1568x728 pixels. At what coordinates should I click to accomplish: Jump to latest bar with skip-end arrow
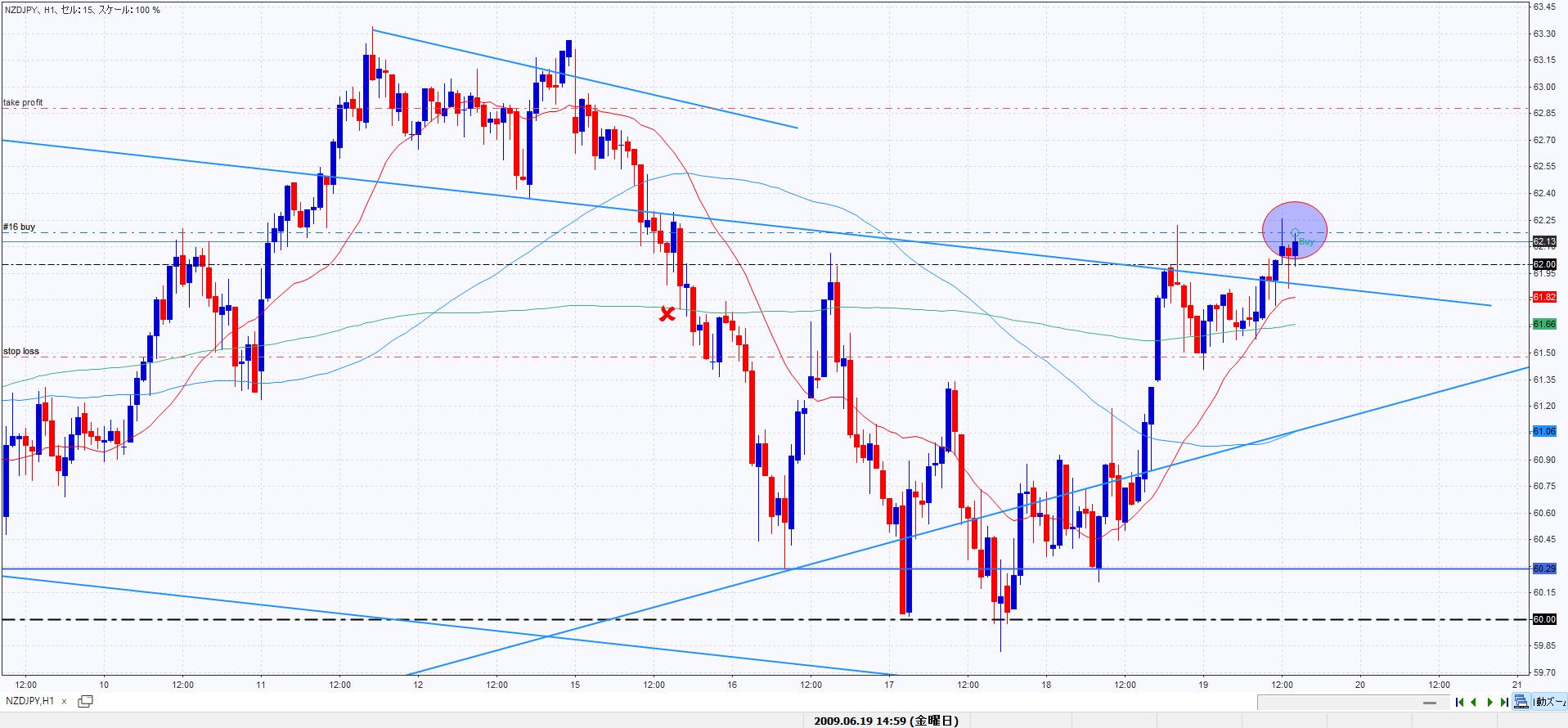click(x=1504, y=702)
